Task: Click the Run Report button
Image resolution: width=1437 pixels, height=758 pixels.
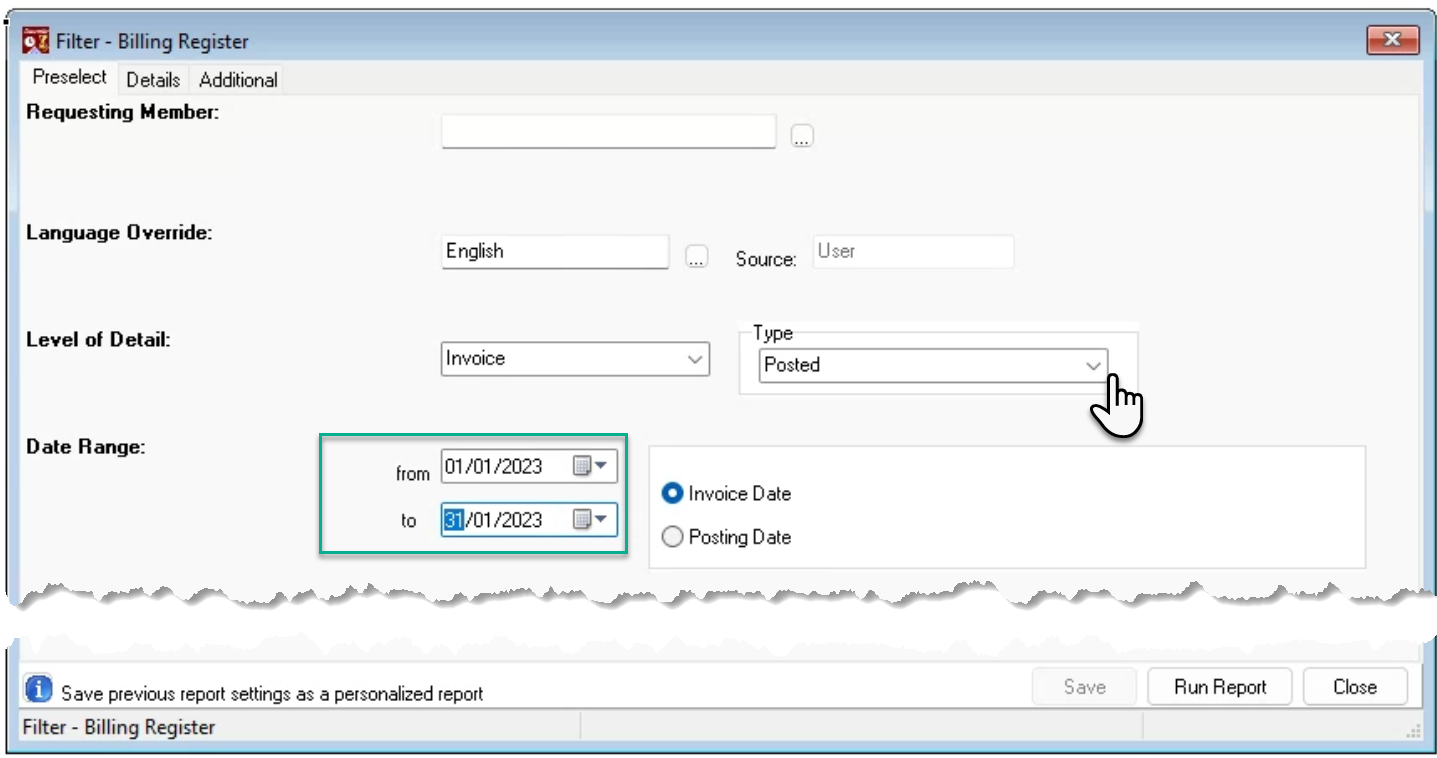Action: [x=1220, y=687]
